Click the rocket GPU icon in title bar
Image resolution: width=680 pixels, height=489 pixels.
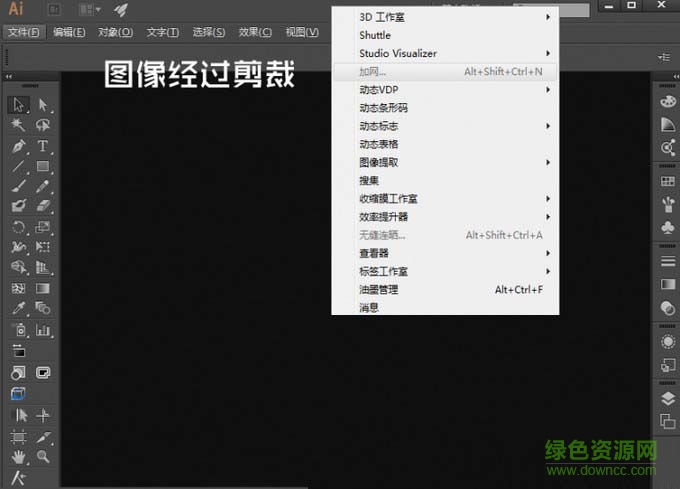[x=121, y=10]
